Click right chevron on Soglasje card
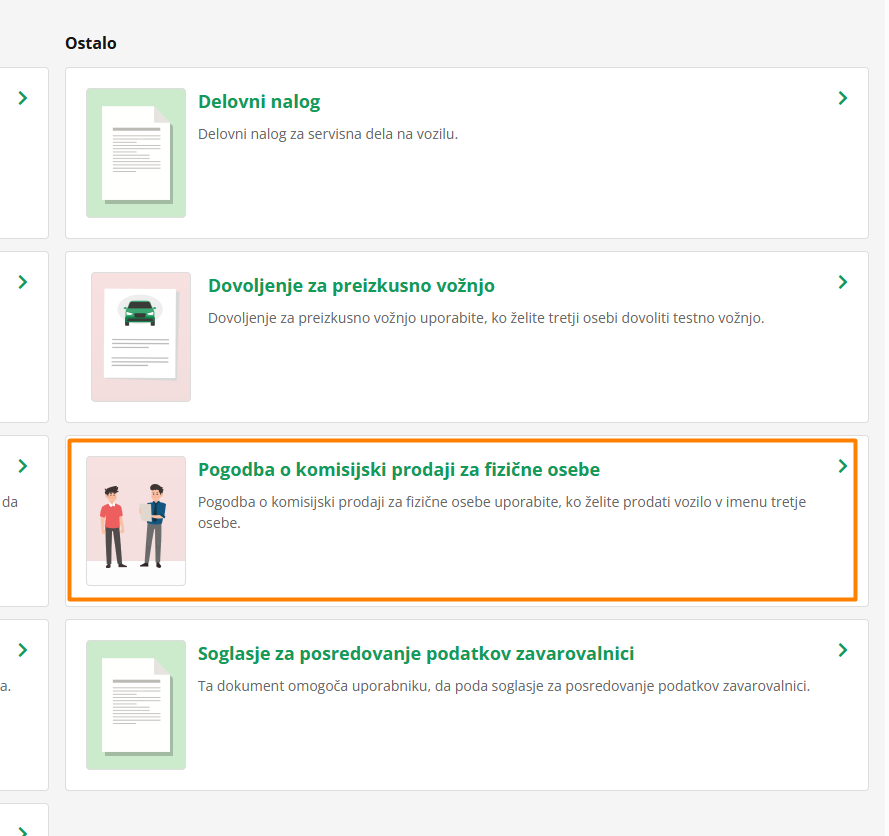The width and height of the screenshot is (889, 836). 843,650
